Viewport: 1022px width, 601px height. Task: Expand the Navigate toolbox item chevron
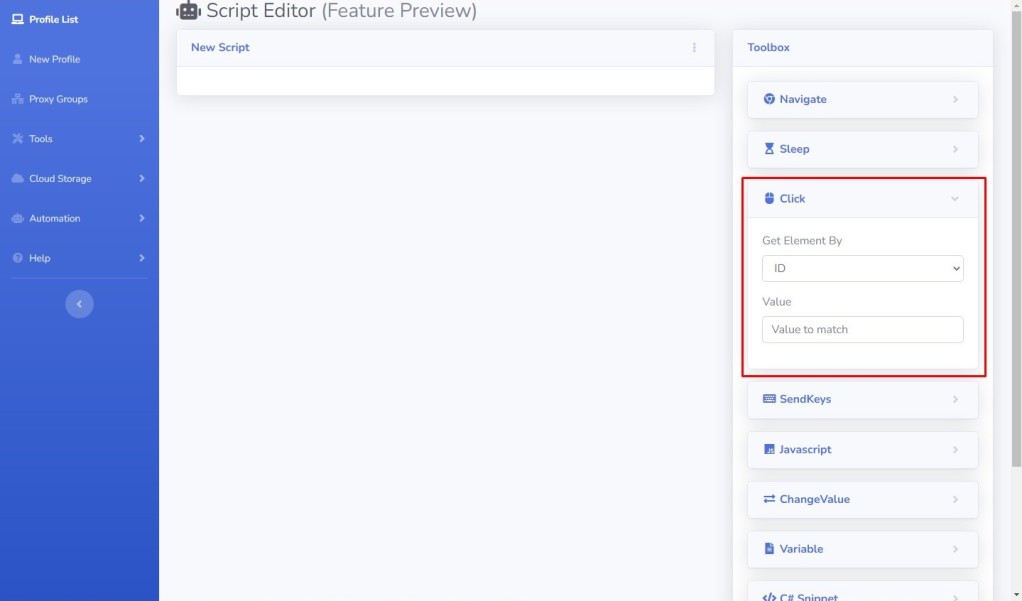coord(955,100)
